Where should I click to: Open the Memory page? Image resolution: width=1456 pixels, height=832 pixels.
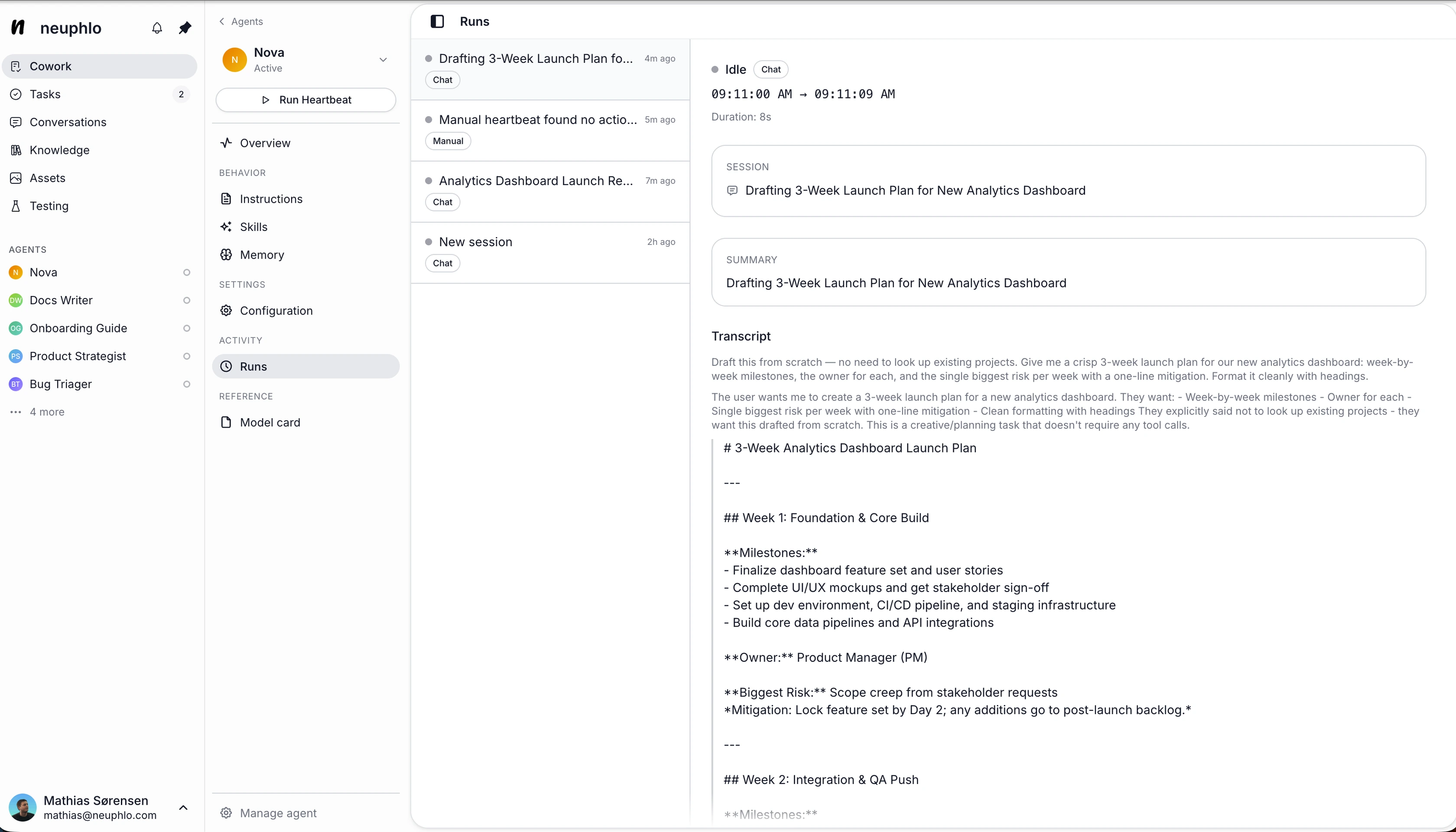pyautogui.click(x=305, y=255)
